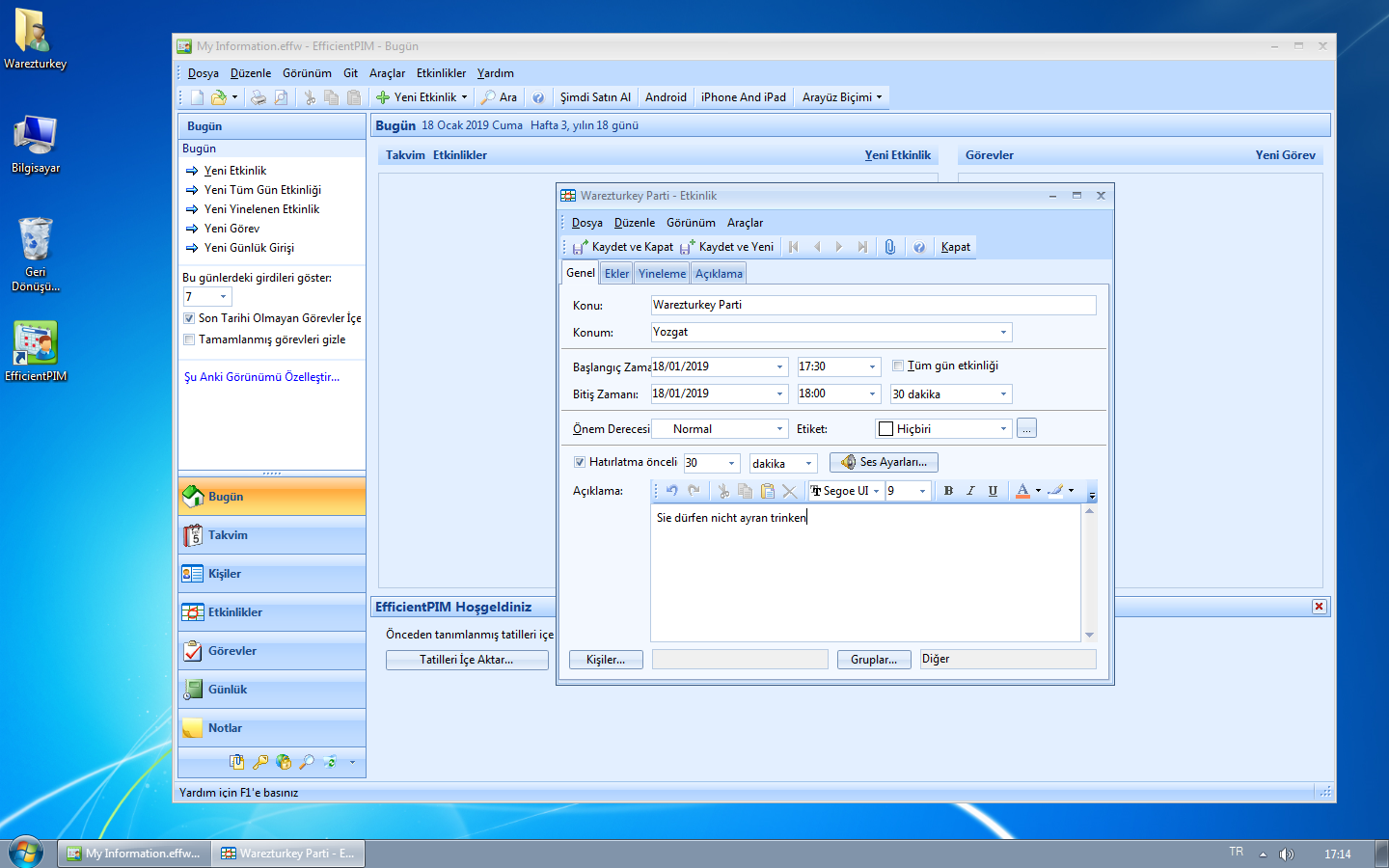Open the font size 9 dropdown
The height and width of the screenshot is (868, 1389).
click(922, 491)
